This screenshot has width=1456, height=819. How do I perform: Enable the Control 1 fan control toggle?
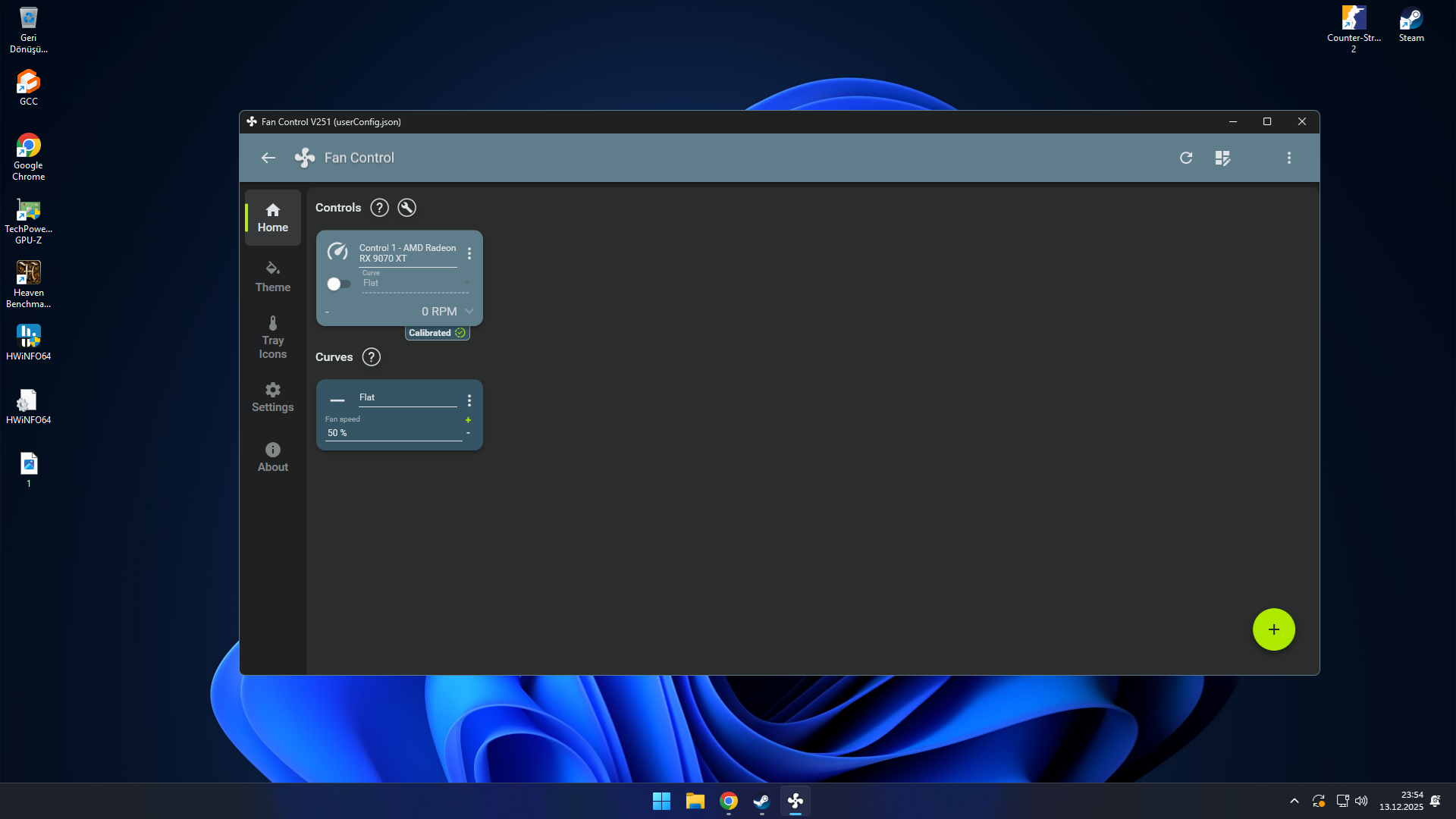tap(338, 284)
